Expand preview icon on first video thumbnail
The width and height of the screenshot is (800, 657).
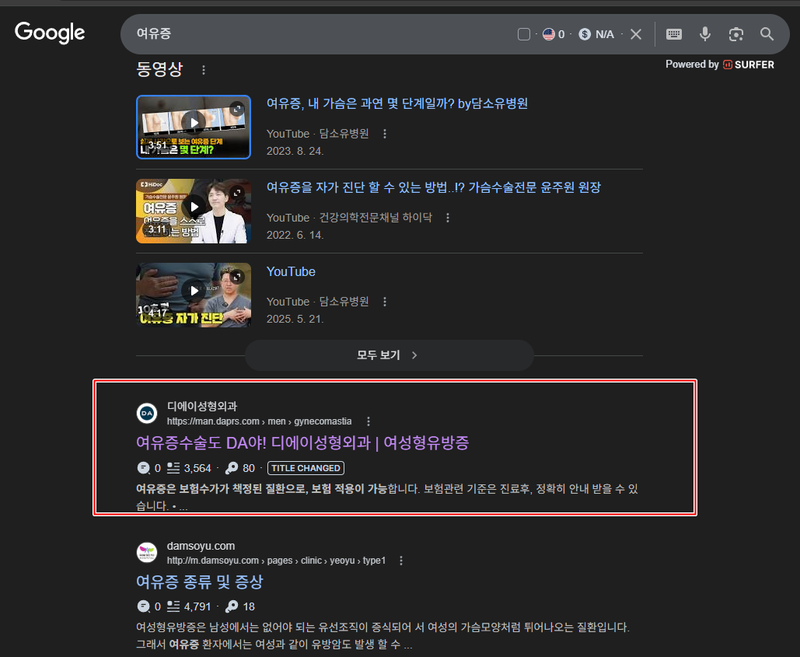tap(237, 109)
